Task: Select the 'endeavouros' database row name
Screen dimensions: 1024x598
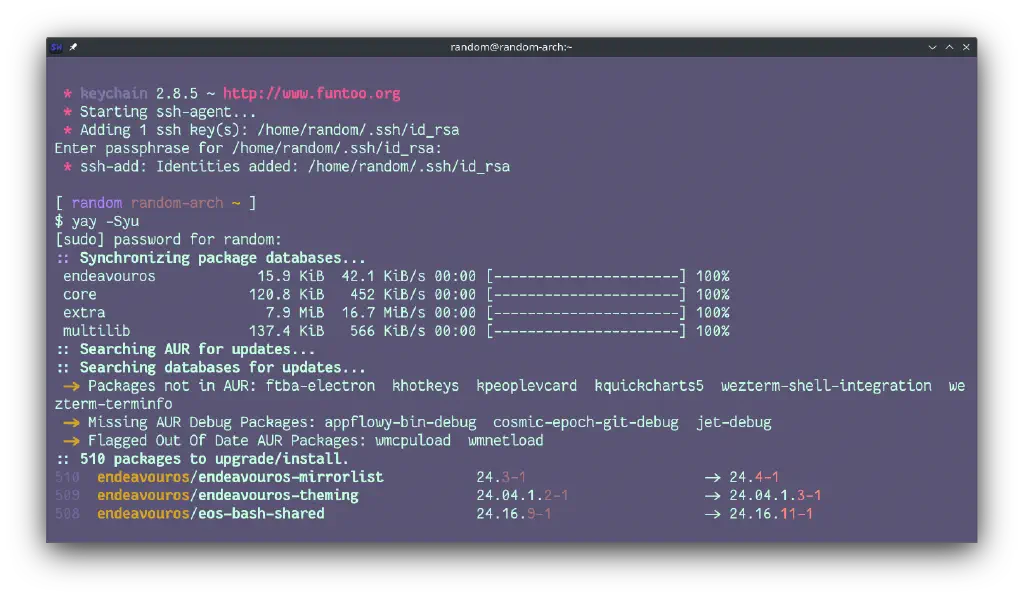Action: tap(109, 276)
